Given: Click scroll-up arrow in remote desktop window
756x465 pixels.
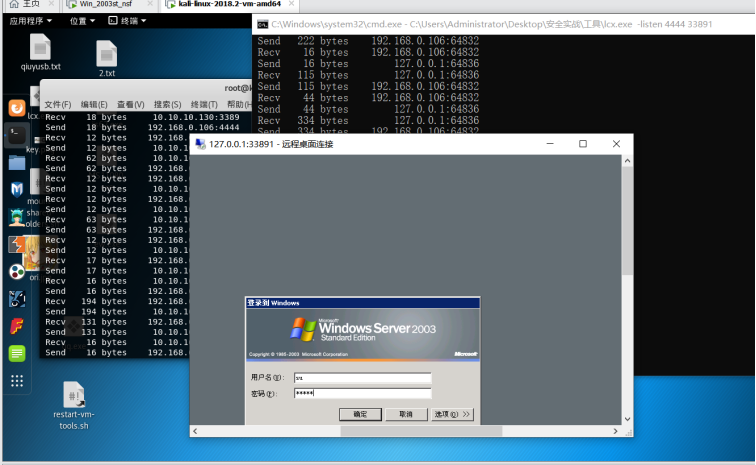Looking at the screenshot, I should click(627, 161).
